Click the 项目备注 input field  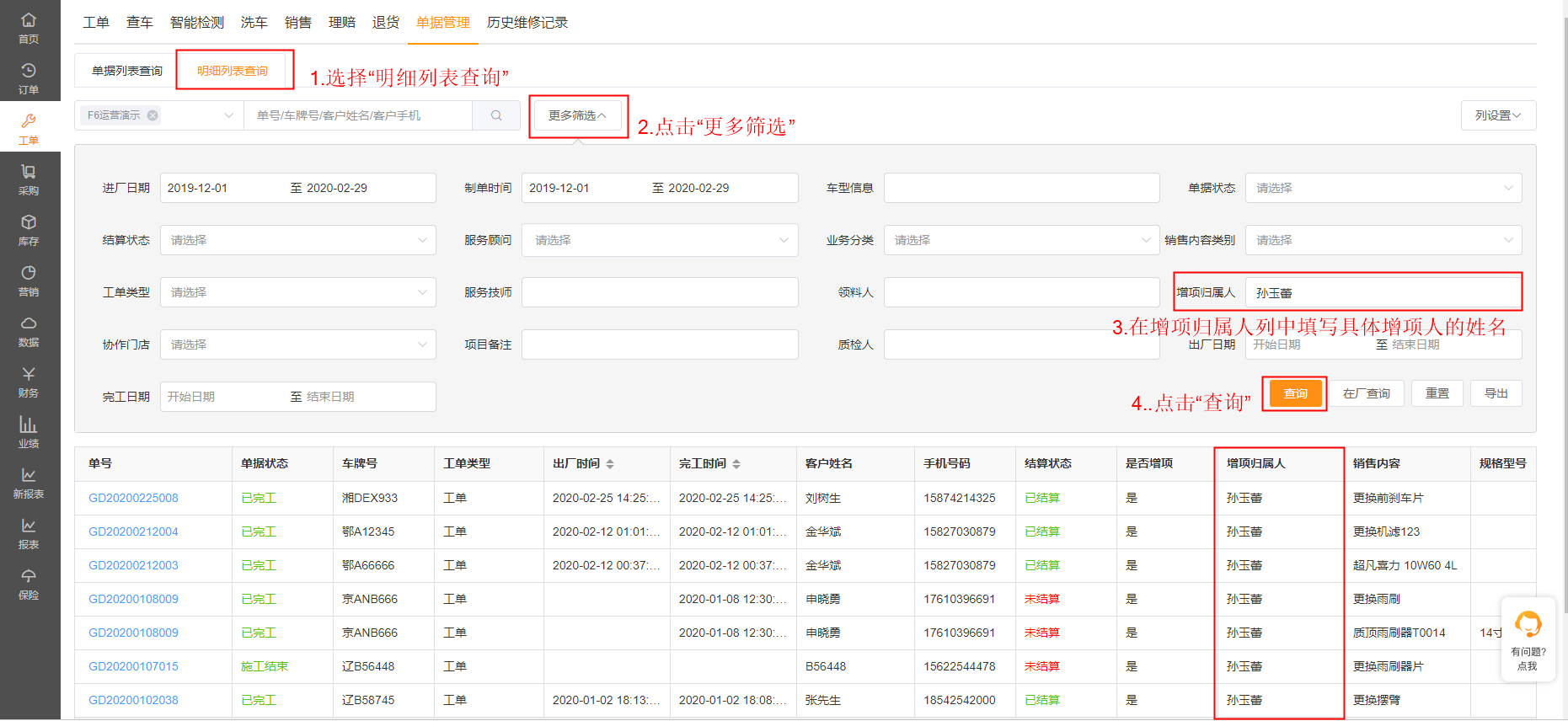(660, 344)
